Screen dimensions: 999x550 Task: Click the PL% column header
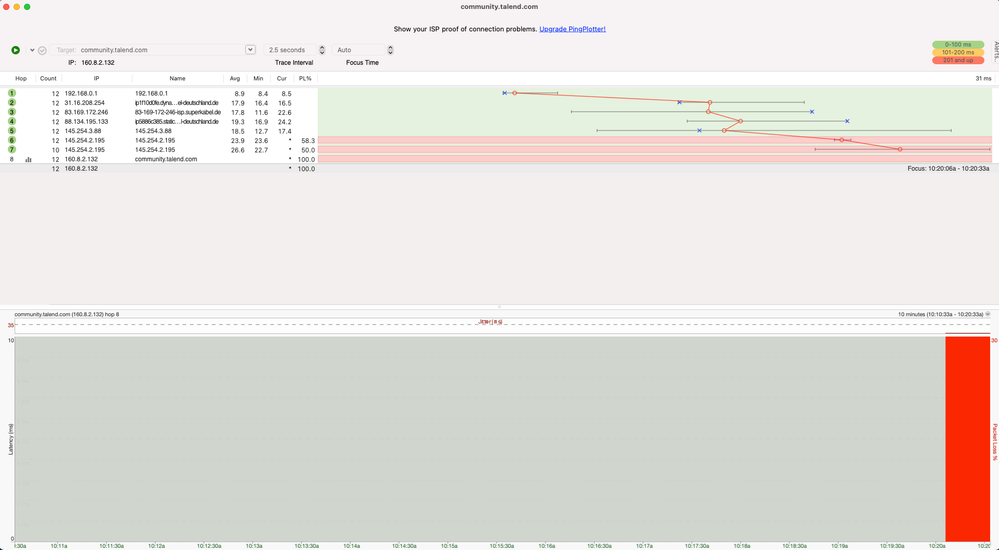tap(305, 78)
